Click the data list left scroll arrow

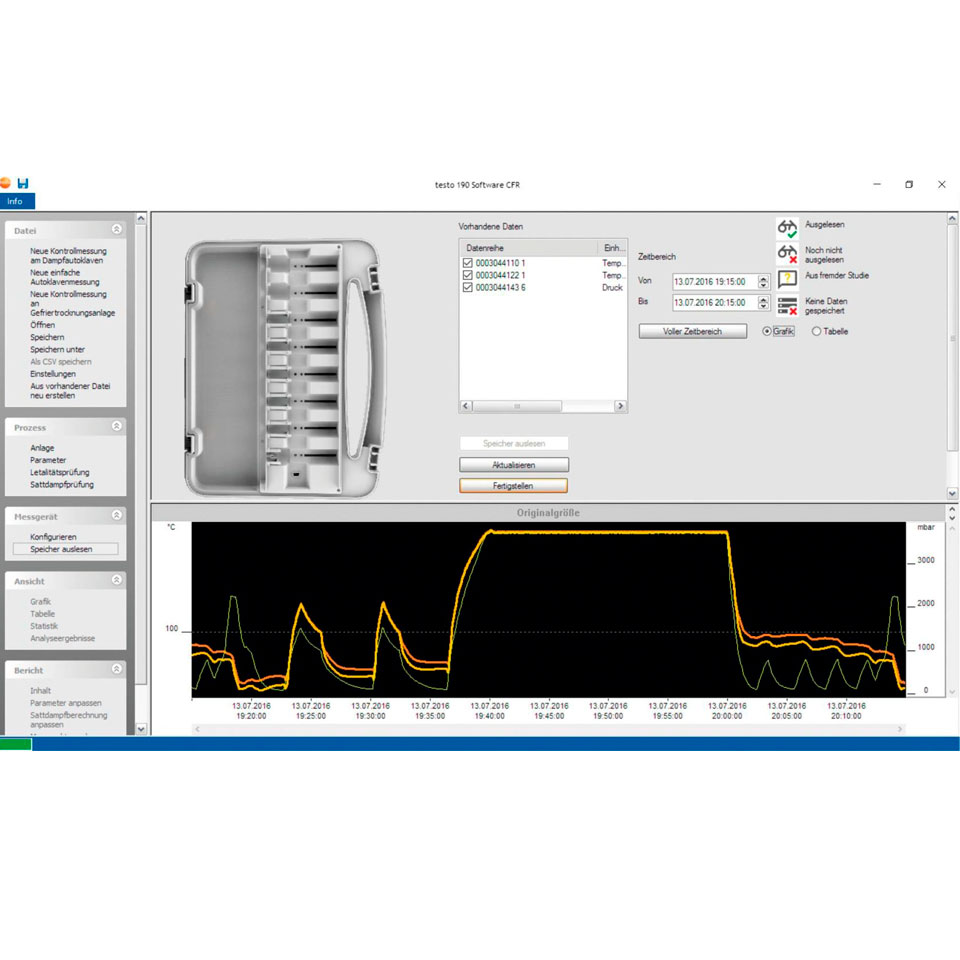pyautogui.click(x=466, y=406)
